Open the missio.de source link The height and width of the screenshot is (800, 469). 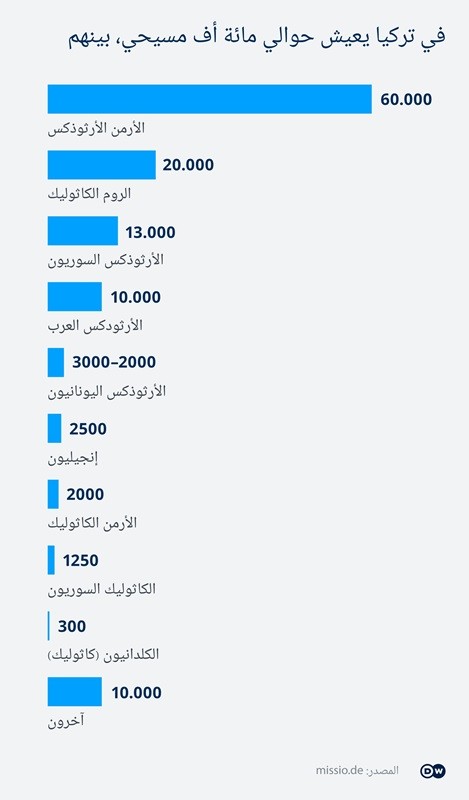coord(339,770)
